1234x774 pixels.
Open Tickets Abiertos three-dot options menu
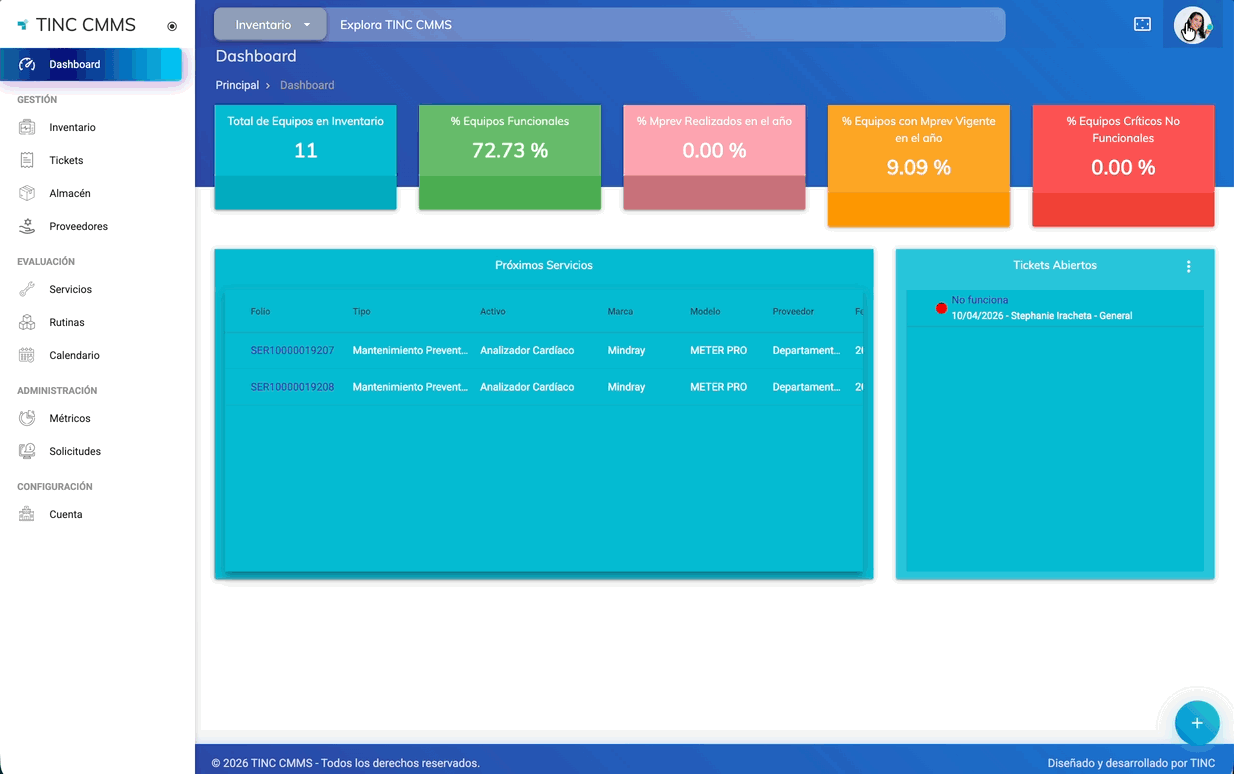(x=1188, y=267)
